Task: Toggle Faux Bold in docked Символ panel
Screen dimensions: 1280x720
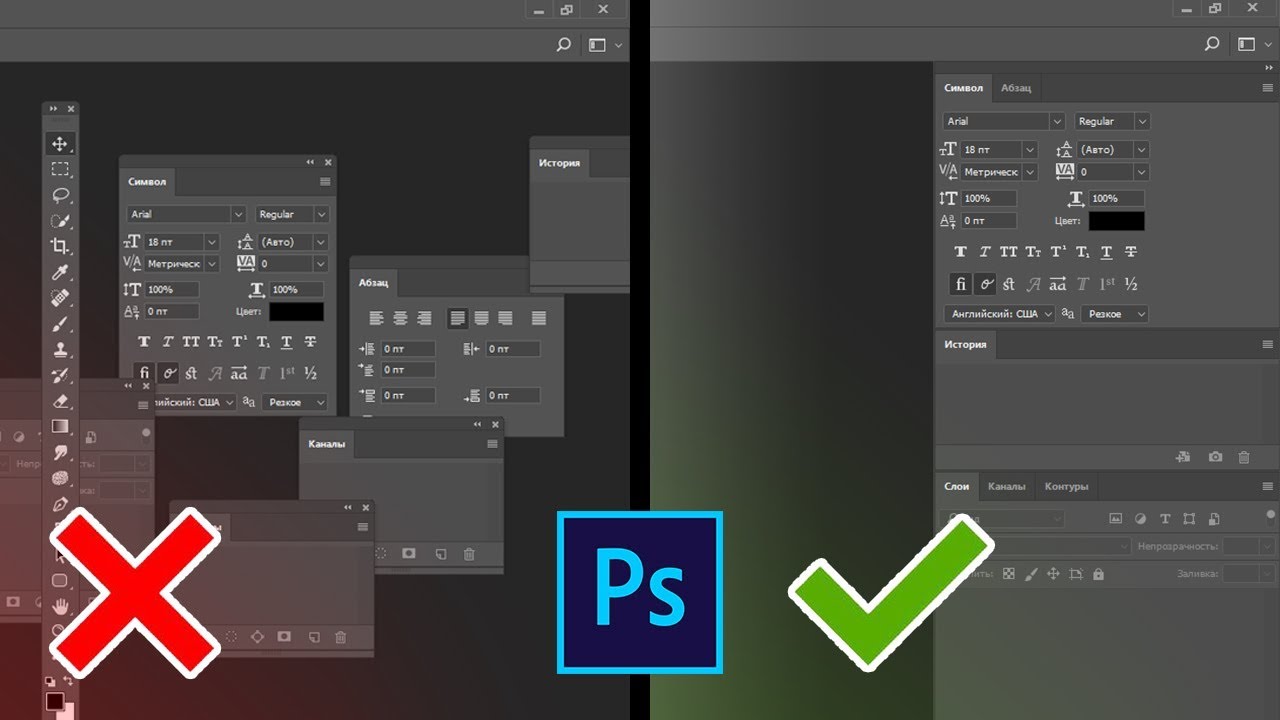Action: coord(961,252)
